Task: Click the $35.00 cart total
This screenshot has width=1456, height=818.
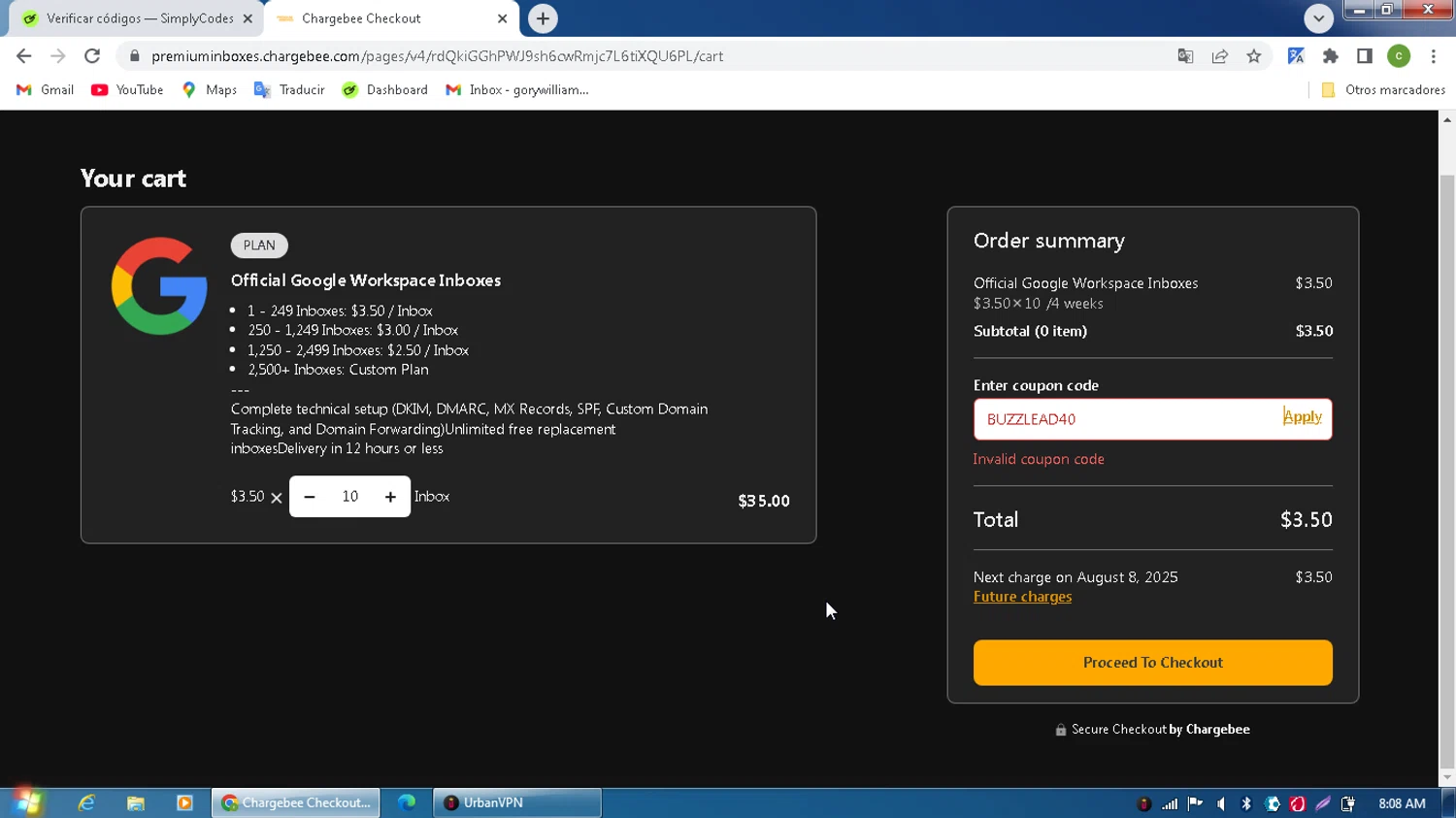Action: click(764, 501)
